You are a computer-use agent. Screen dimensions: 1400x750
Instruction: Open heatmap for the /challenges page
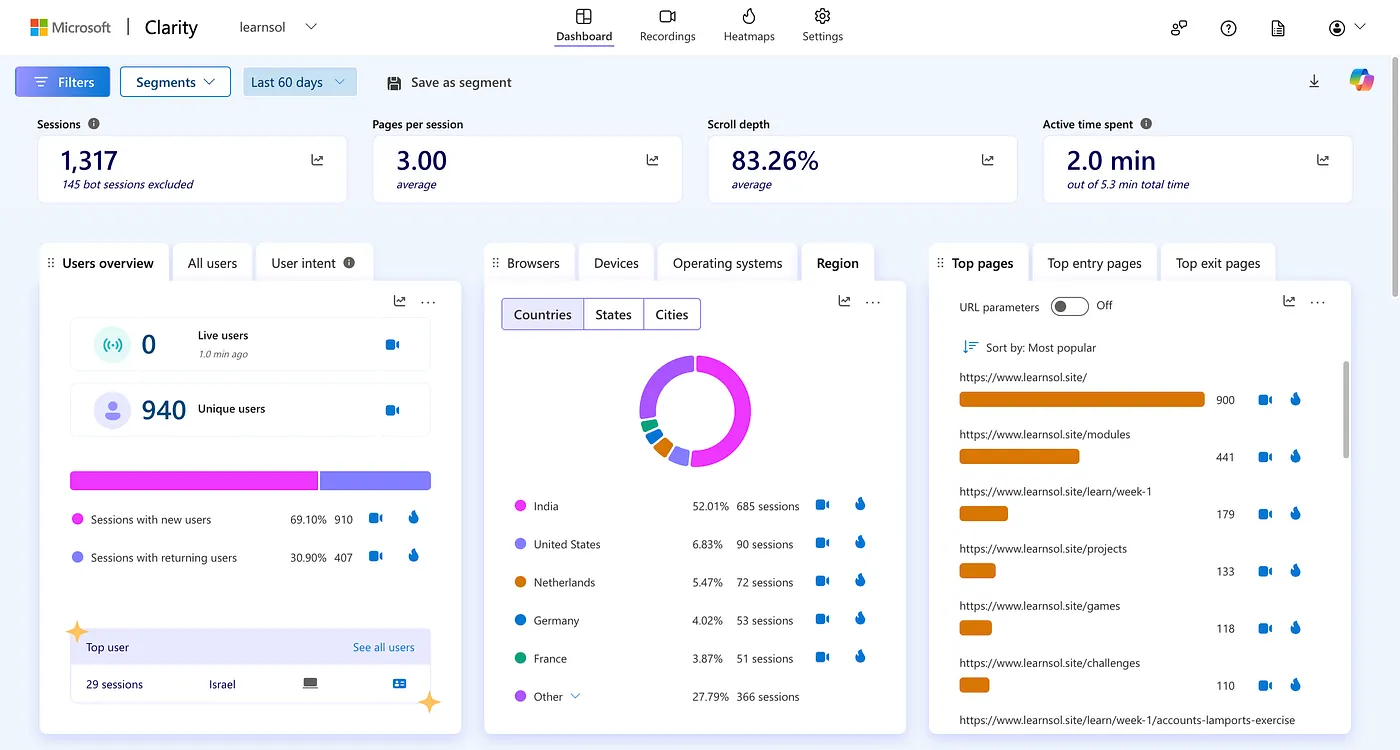[1295, 685]
